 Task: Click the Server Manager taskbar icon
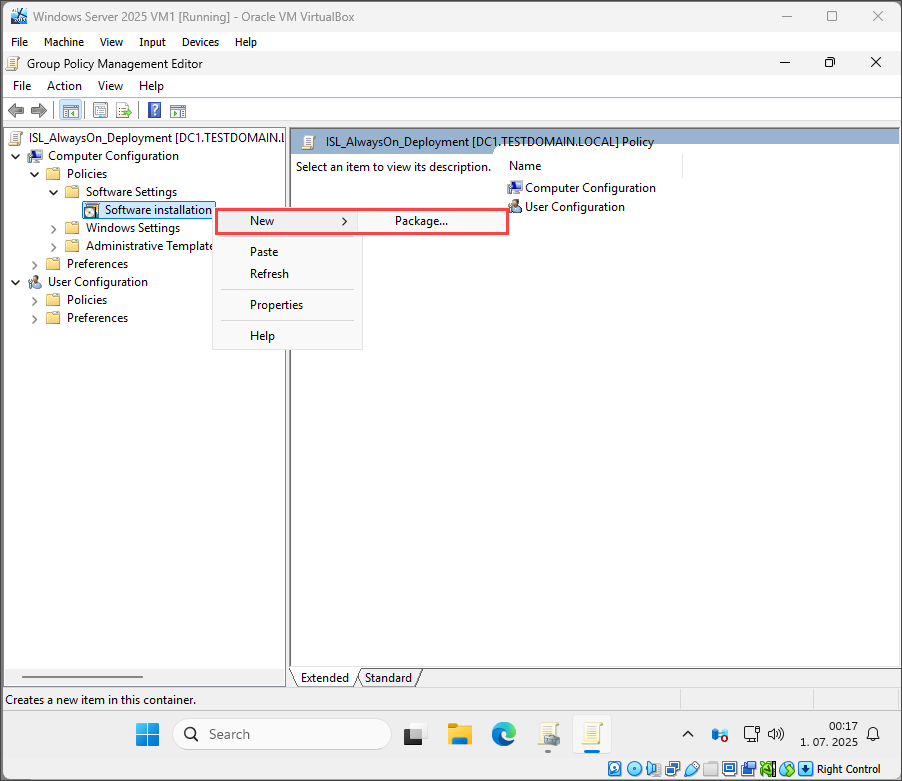pyautogui.click(x=548, y=734)
